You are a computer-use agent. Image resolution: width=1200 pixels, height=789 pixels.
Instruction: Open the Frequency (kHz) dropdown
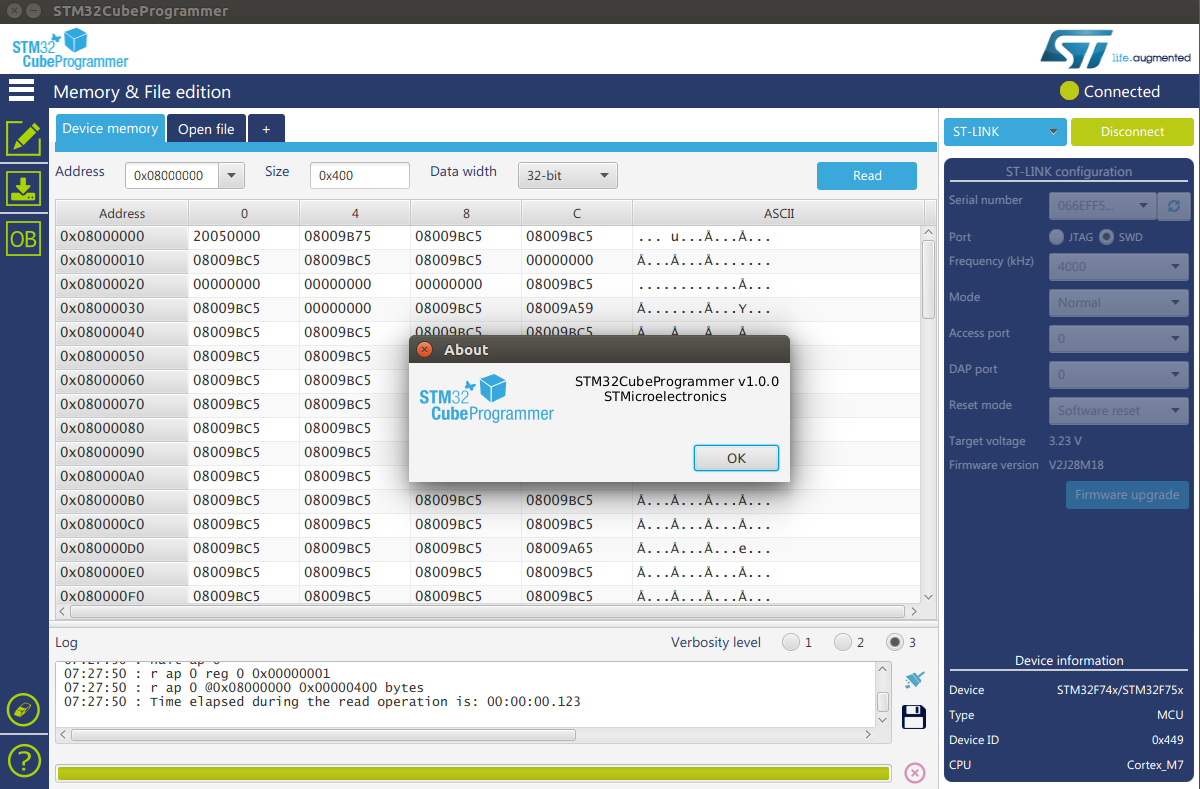(1119, 266)
